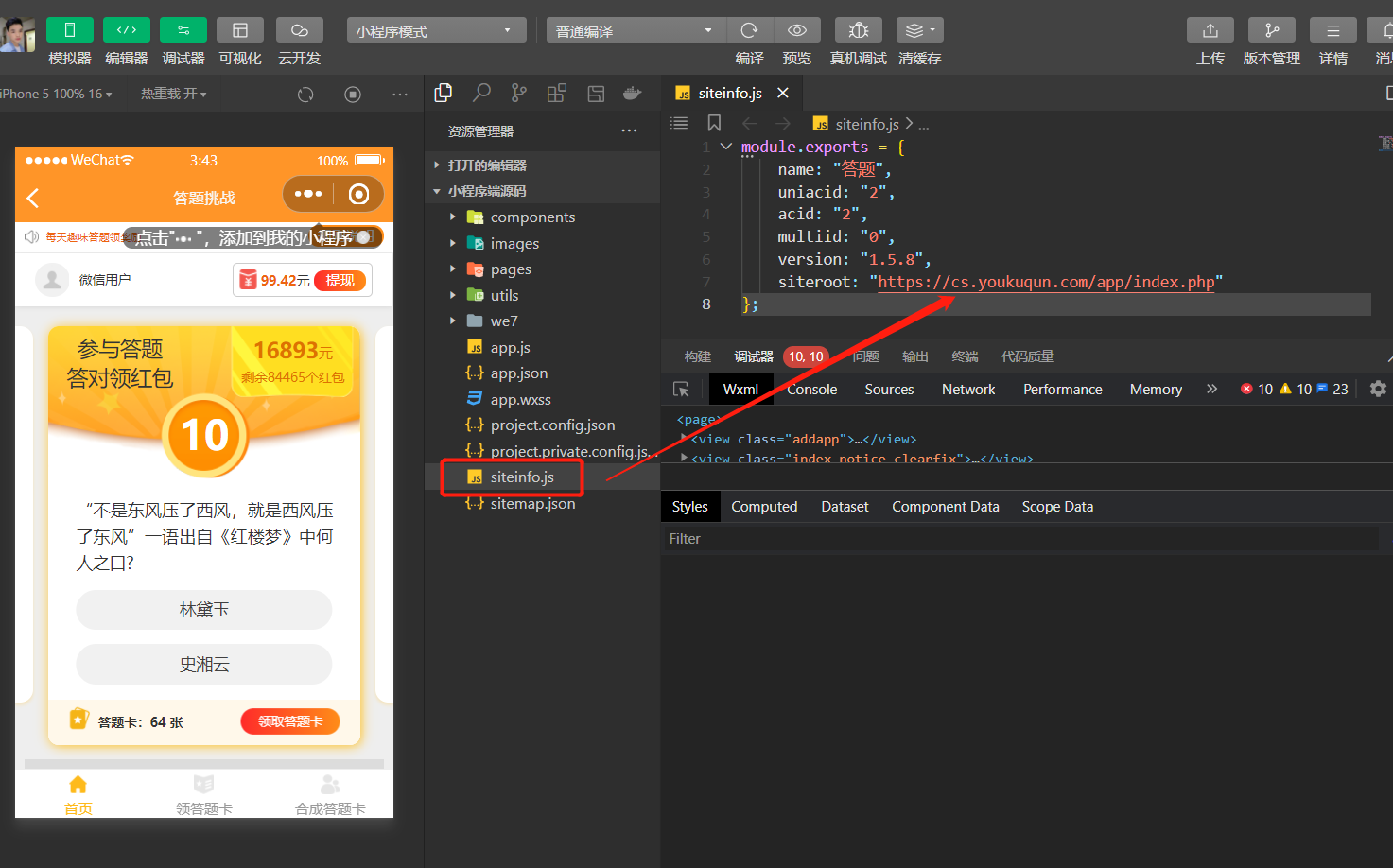Viewport: 1393px width, 868px height.
Task: Switch to the Dataset tab
Action: point(845,507)
